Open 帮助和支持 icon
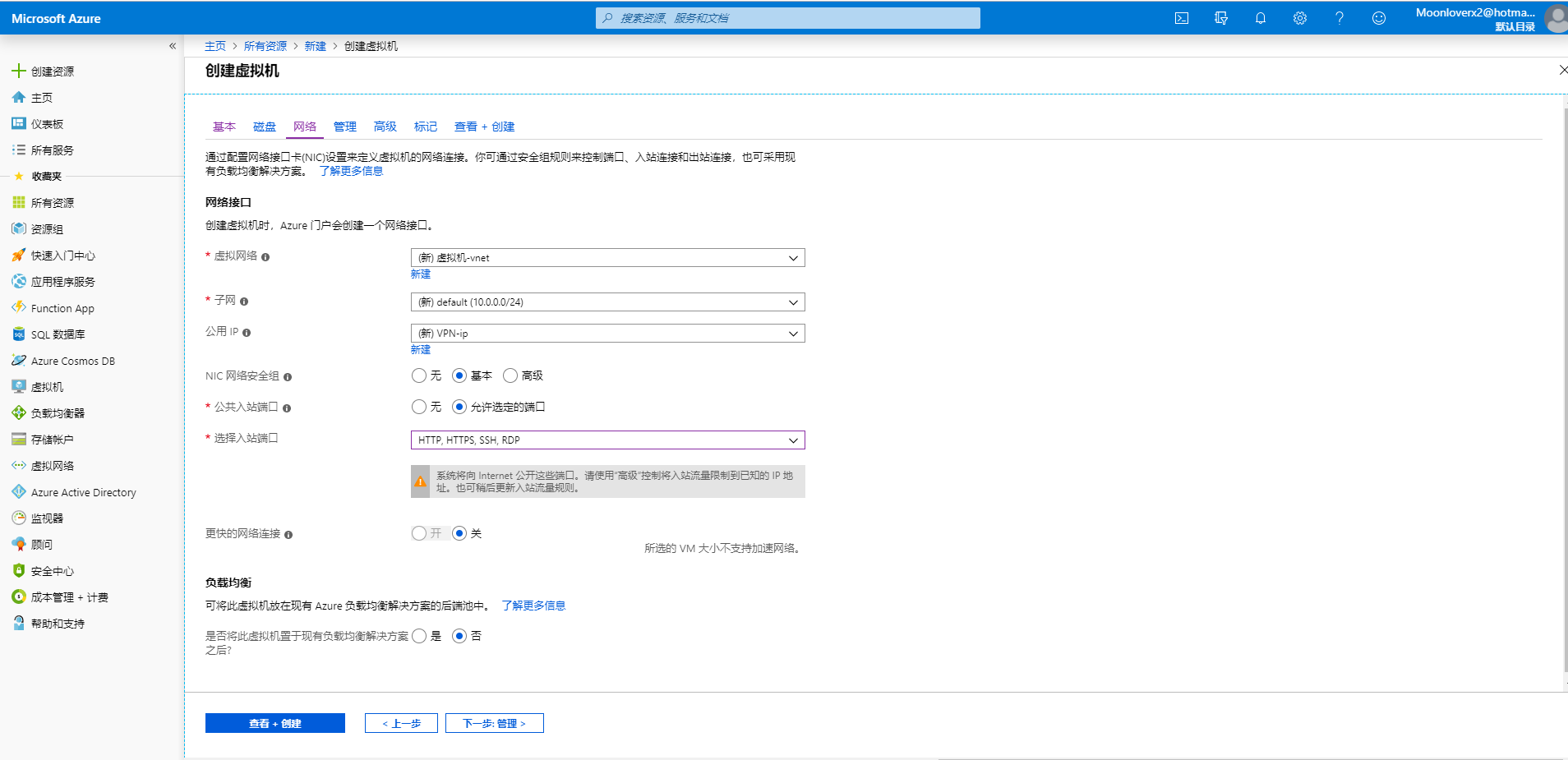Viewport: 1568px width, 760px height. [19, 624]
